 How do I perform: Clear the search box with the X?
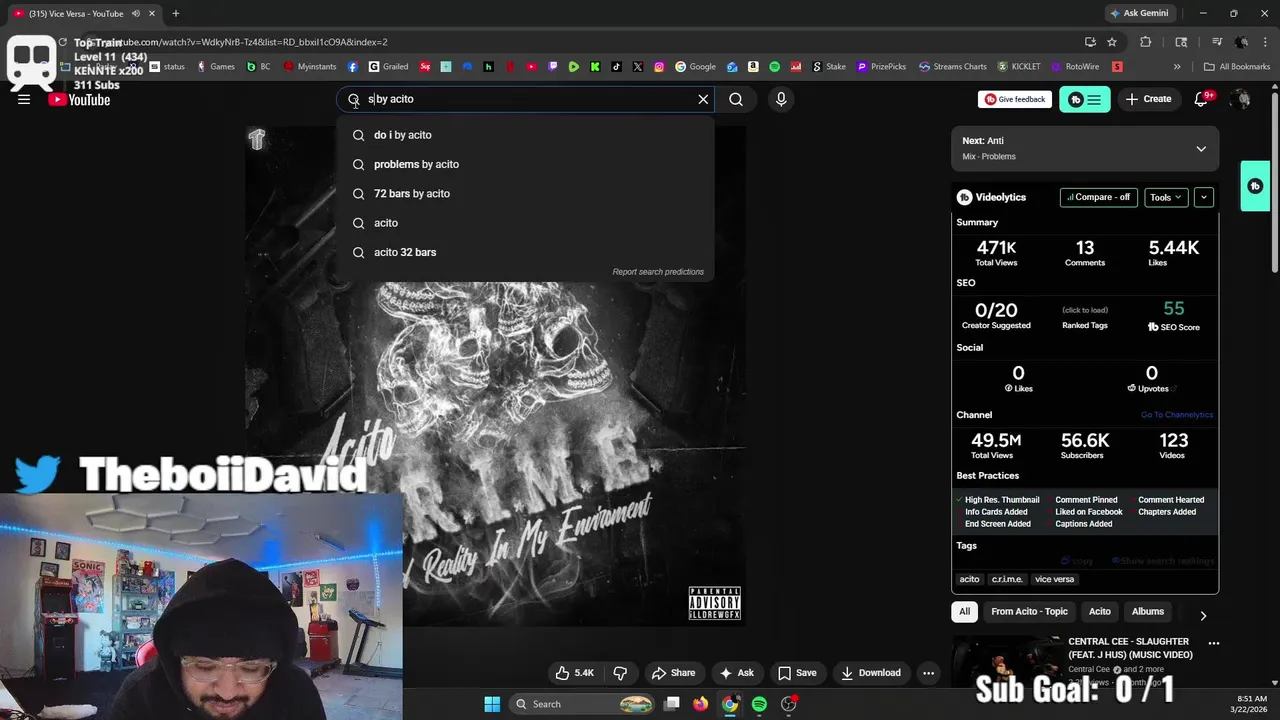pyautogui.click(x=703, y=99)
